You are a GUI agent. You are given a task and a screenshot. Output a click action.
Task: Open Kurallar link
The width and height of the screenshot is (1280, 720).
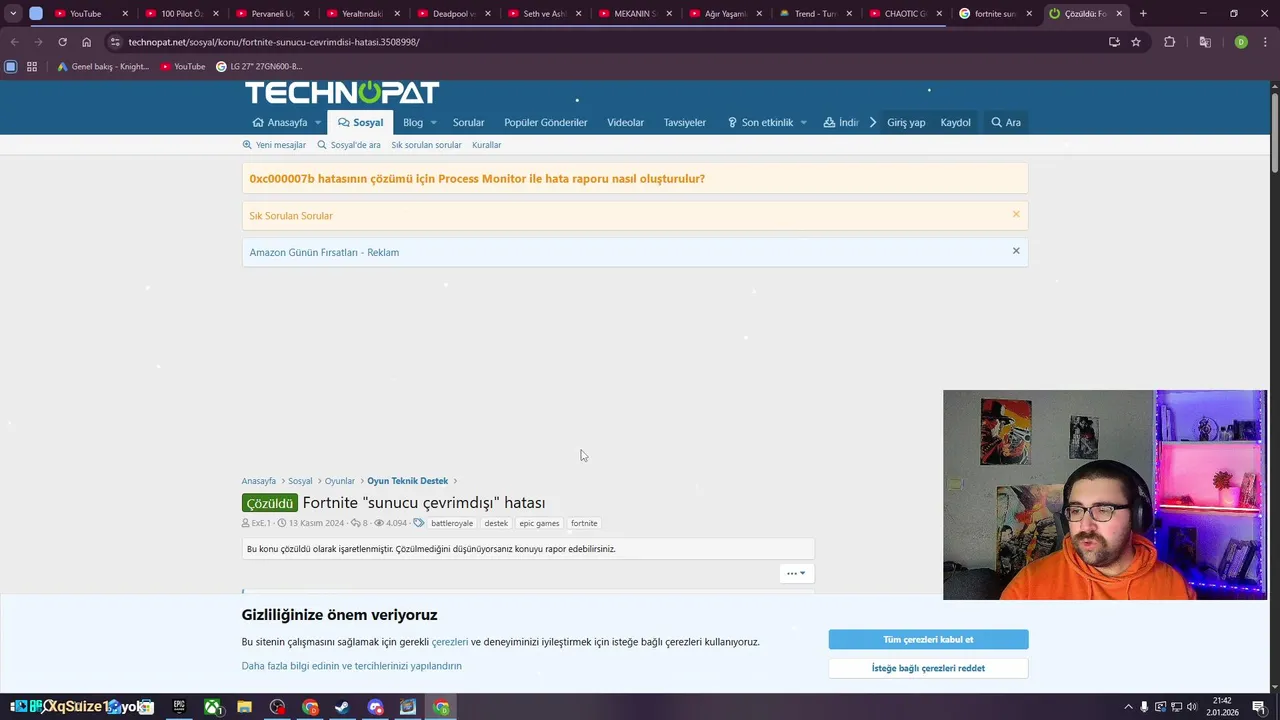tap(487, 145)
